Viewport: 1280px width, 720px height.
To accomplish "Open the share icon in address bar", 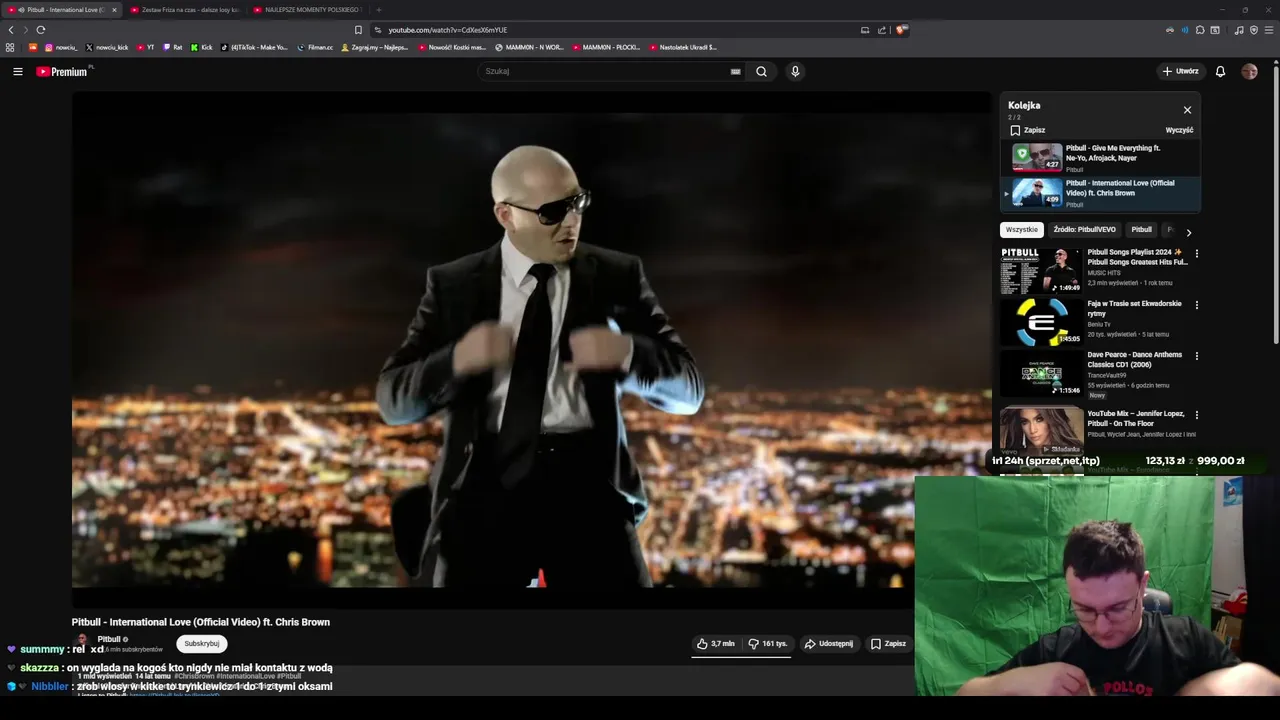I will [882, 30].
